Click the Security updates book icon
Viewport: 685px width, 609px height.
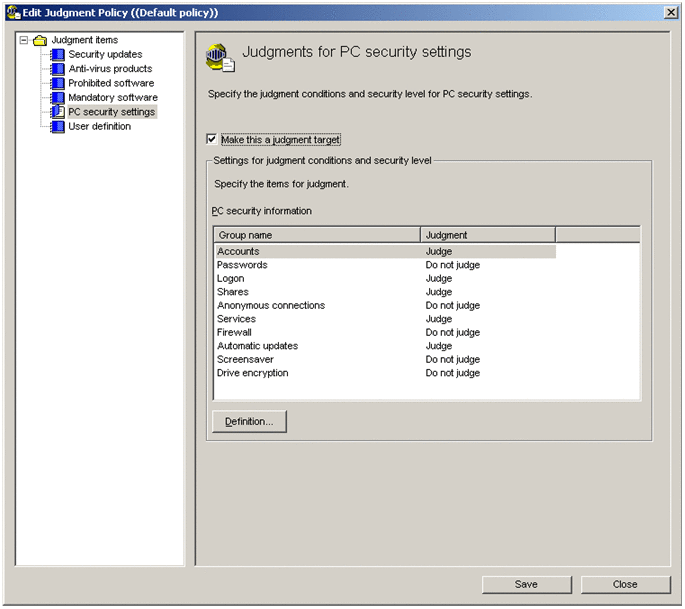tap(57, 55)
